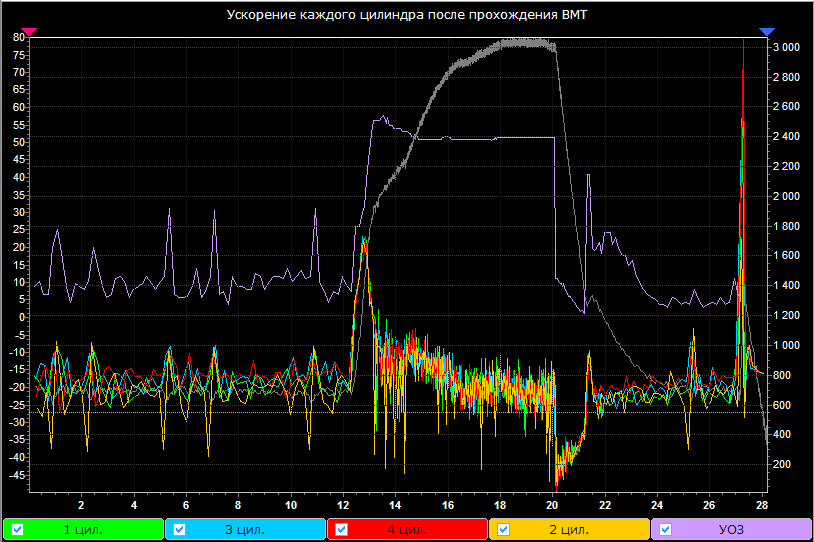Click the time axis label 28

pos(762,505)
